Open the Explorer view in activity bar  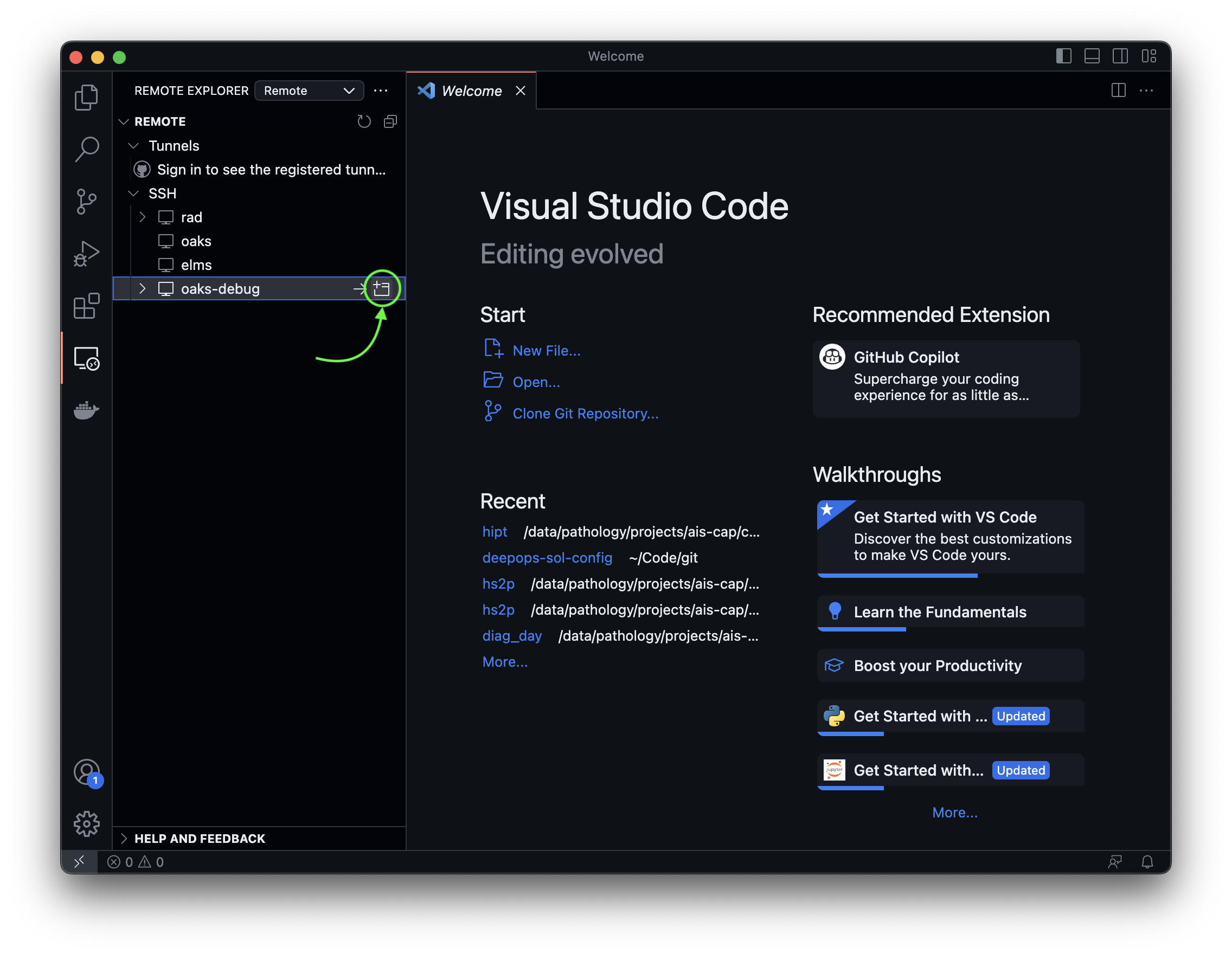click(86, 97)
